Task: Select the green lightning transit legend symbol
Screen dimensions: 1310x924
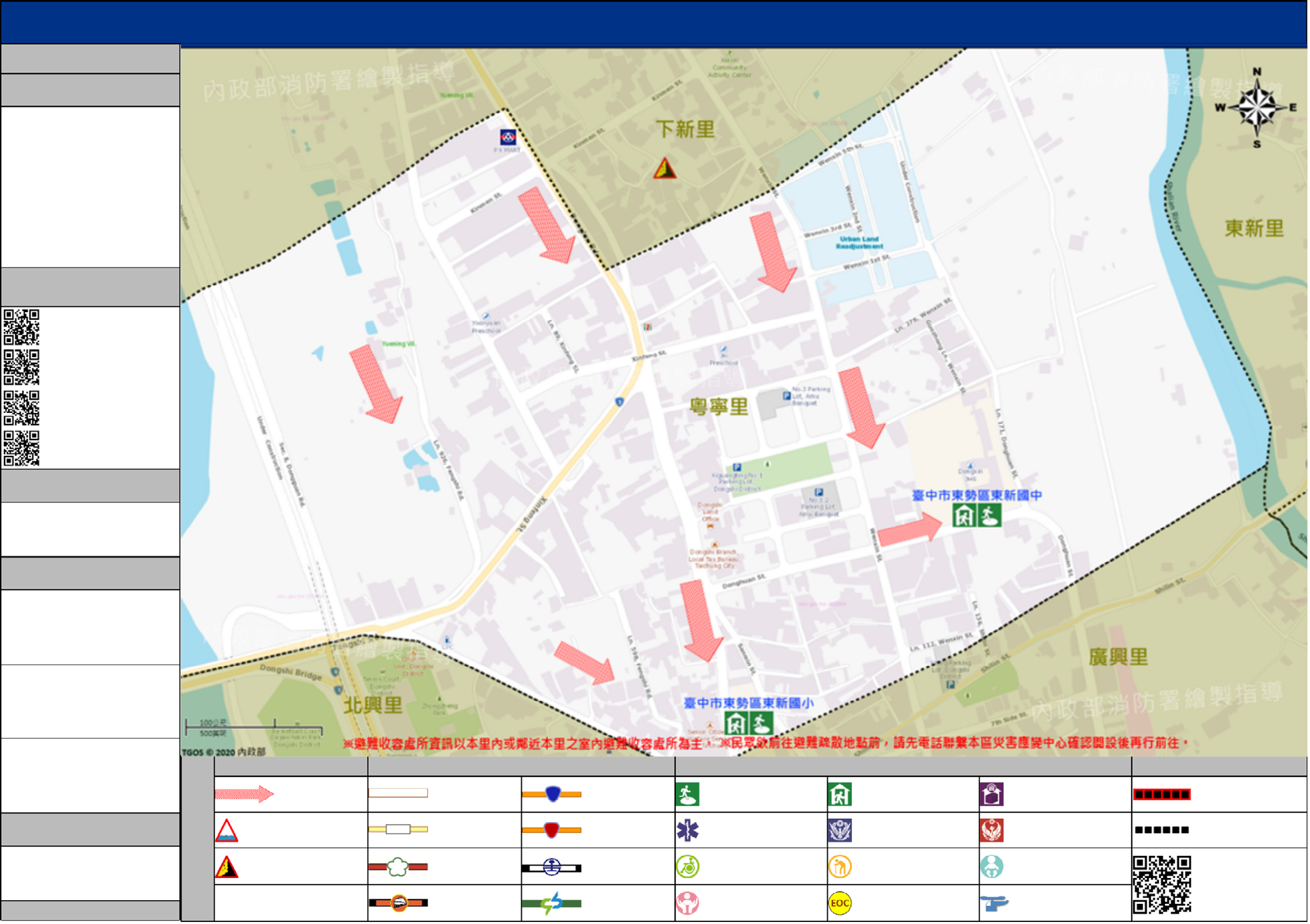Action: click(552, 904)
